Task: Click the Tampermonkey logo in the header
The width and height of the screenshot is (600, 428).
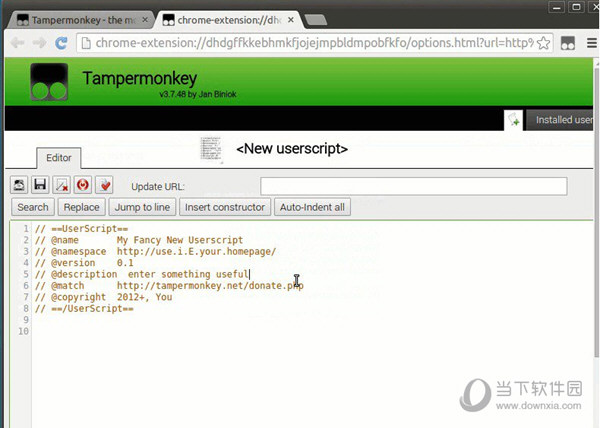Action: coord(49,82)
